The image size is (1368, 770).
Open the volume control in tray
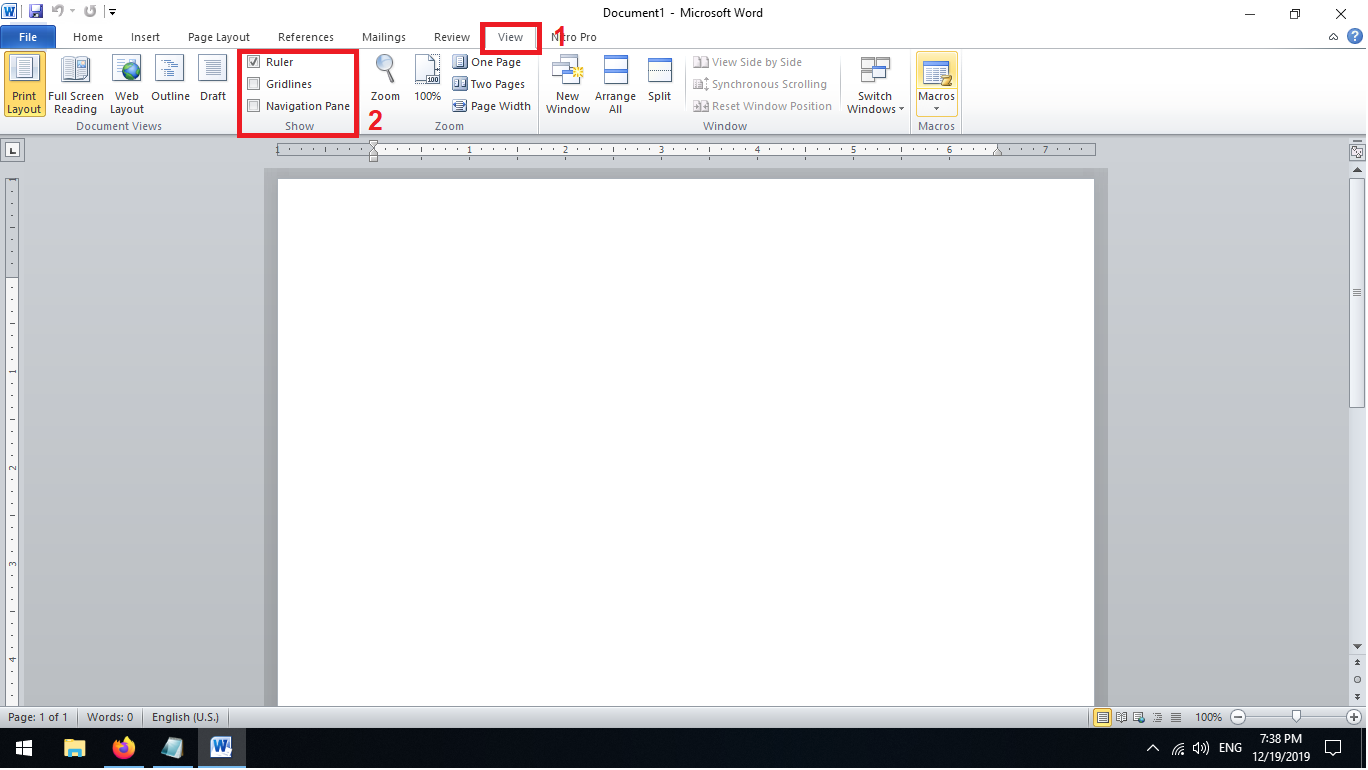pos(1201,748)
